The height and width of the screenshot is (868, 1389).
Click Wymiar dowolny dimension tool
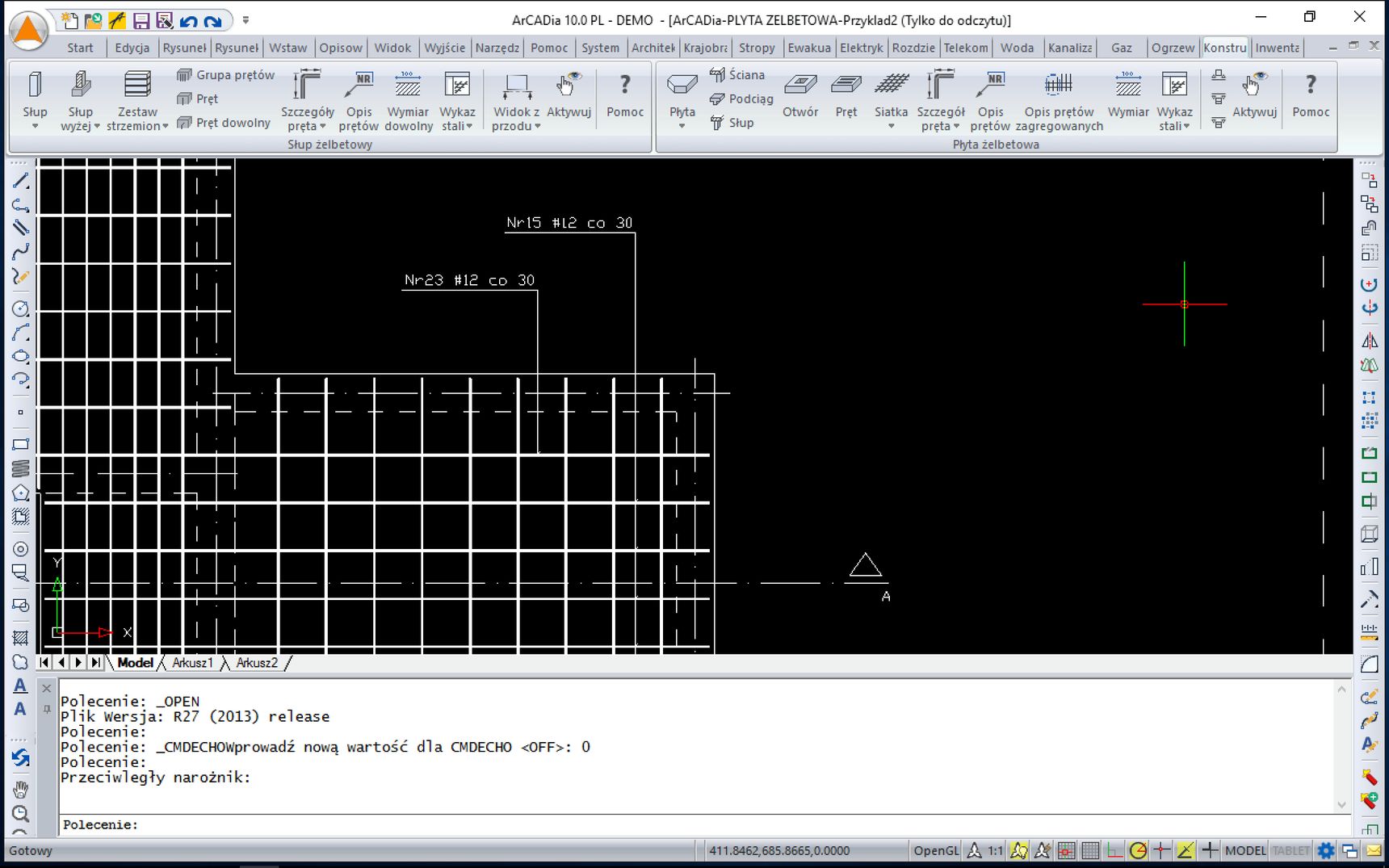(x=409, y=101)
